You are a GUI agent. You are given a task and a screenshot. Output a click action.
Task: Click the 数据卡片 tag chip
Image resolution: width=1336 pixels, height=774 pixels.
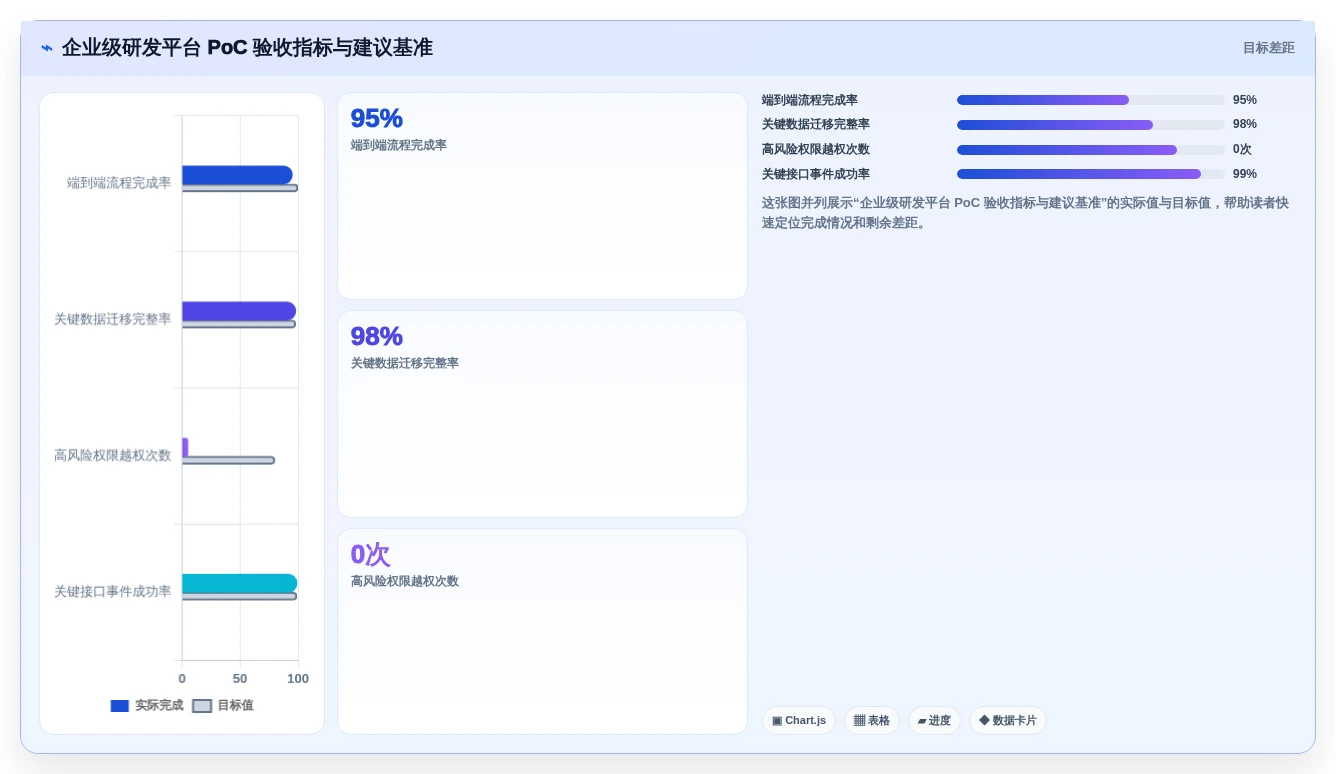click(x=1008, y=720)
